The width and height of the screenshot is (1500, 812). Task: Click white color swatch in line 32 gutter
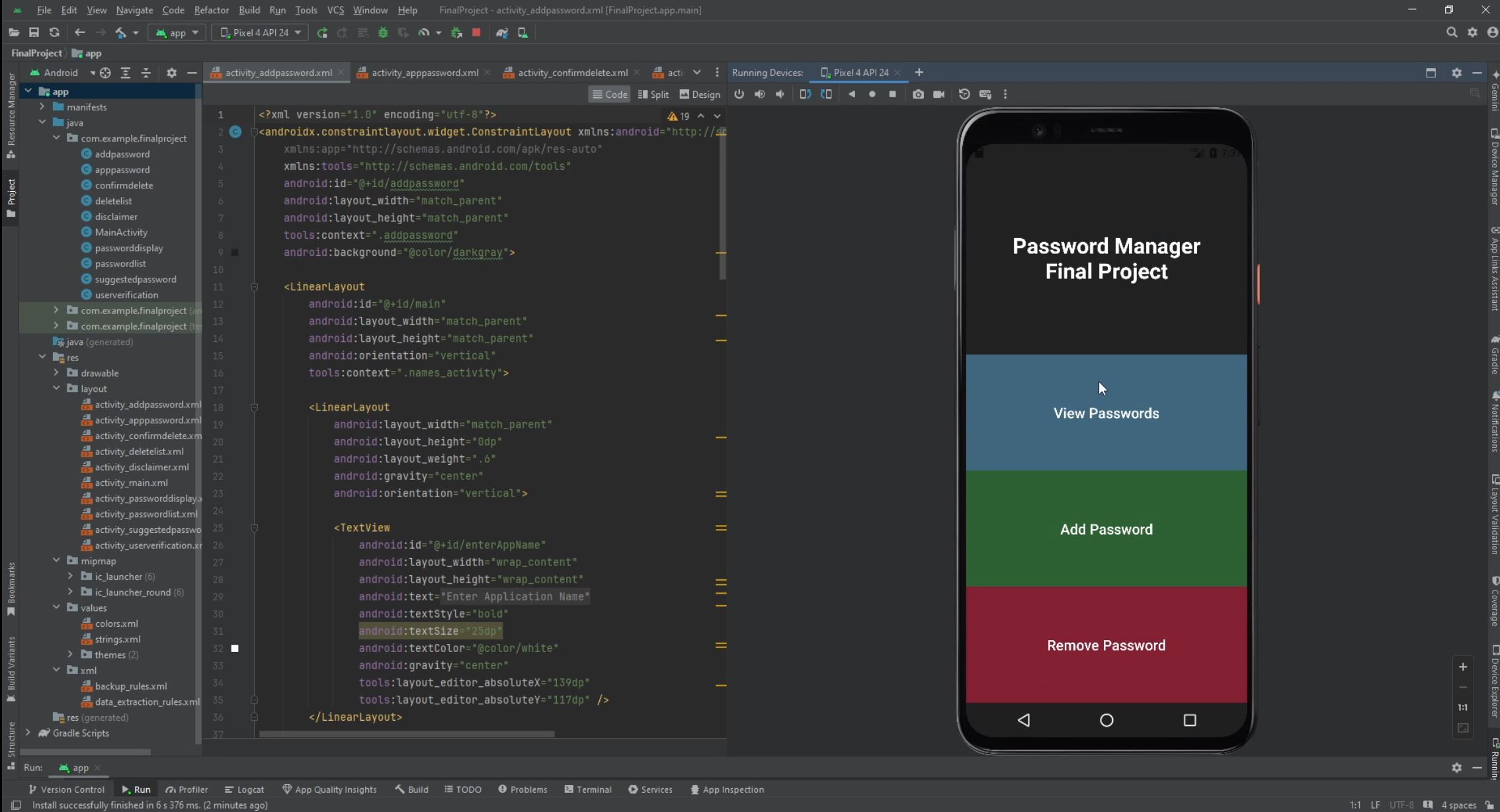[x=235, y=649]
